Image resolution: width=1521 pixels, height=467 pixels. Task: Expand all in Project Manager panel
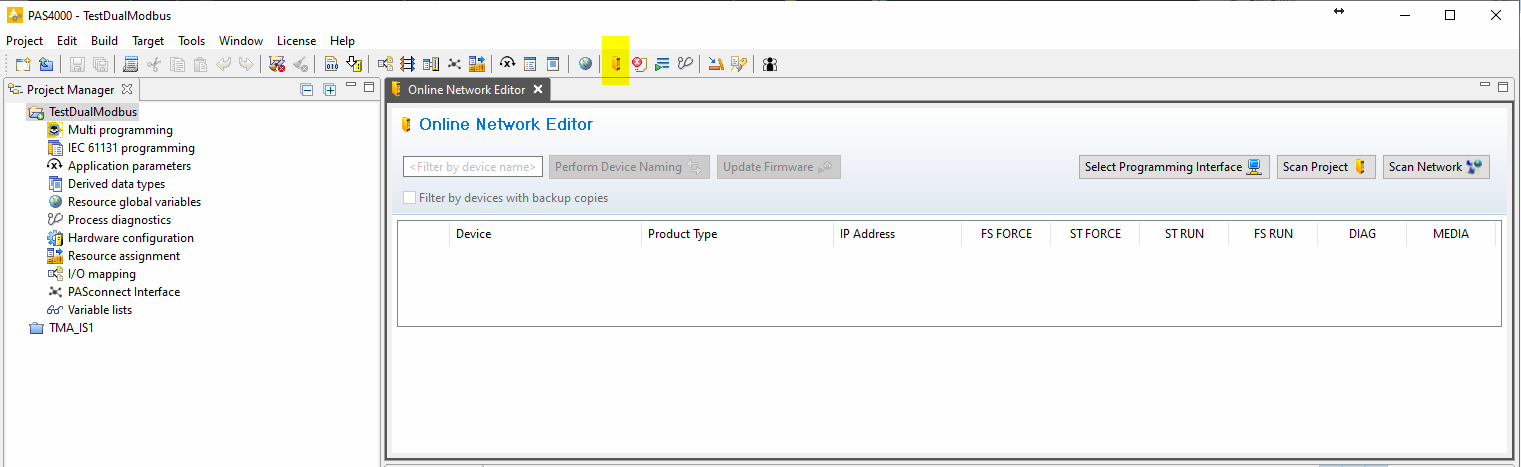329,90
